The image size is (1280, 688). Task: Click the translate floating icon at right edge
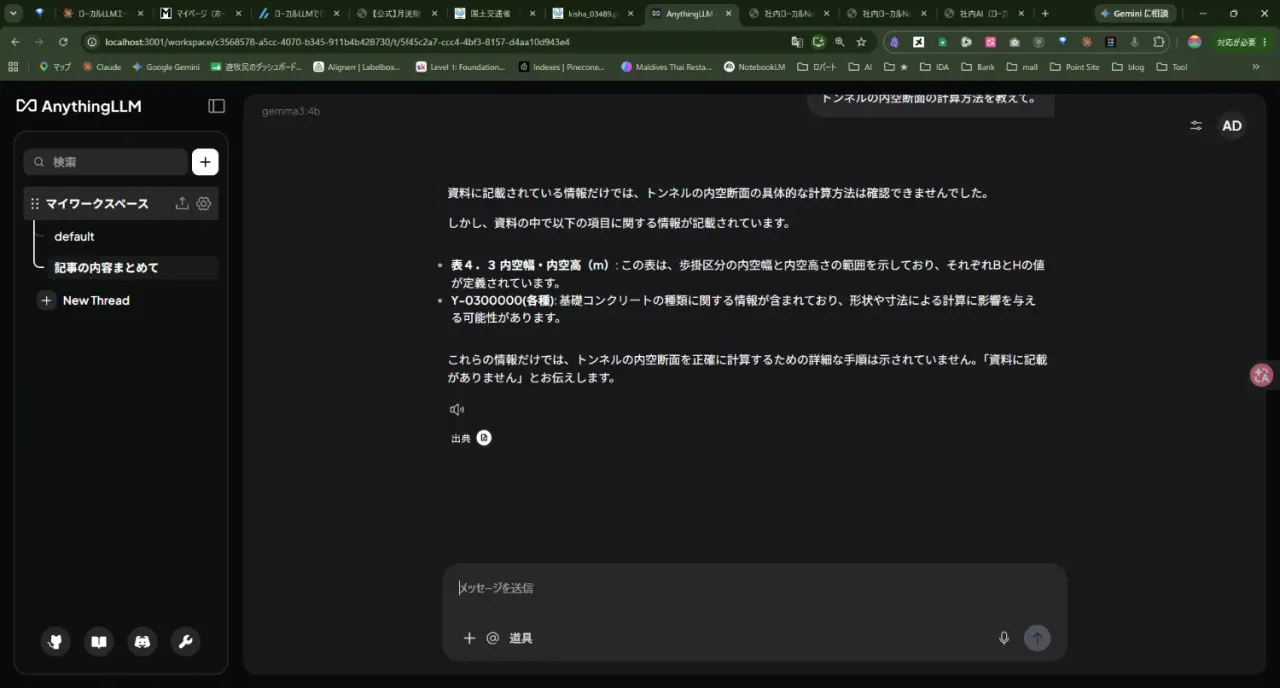click(x=1262, y=375)
